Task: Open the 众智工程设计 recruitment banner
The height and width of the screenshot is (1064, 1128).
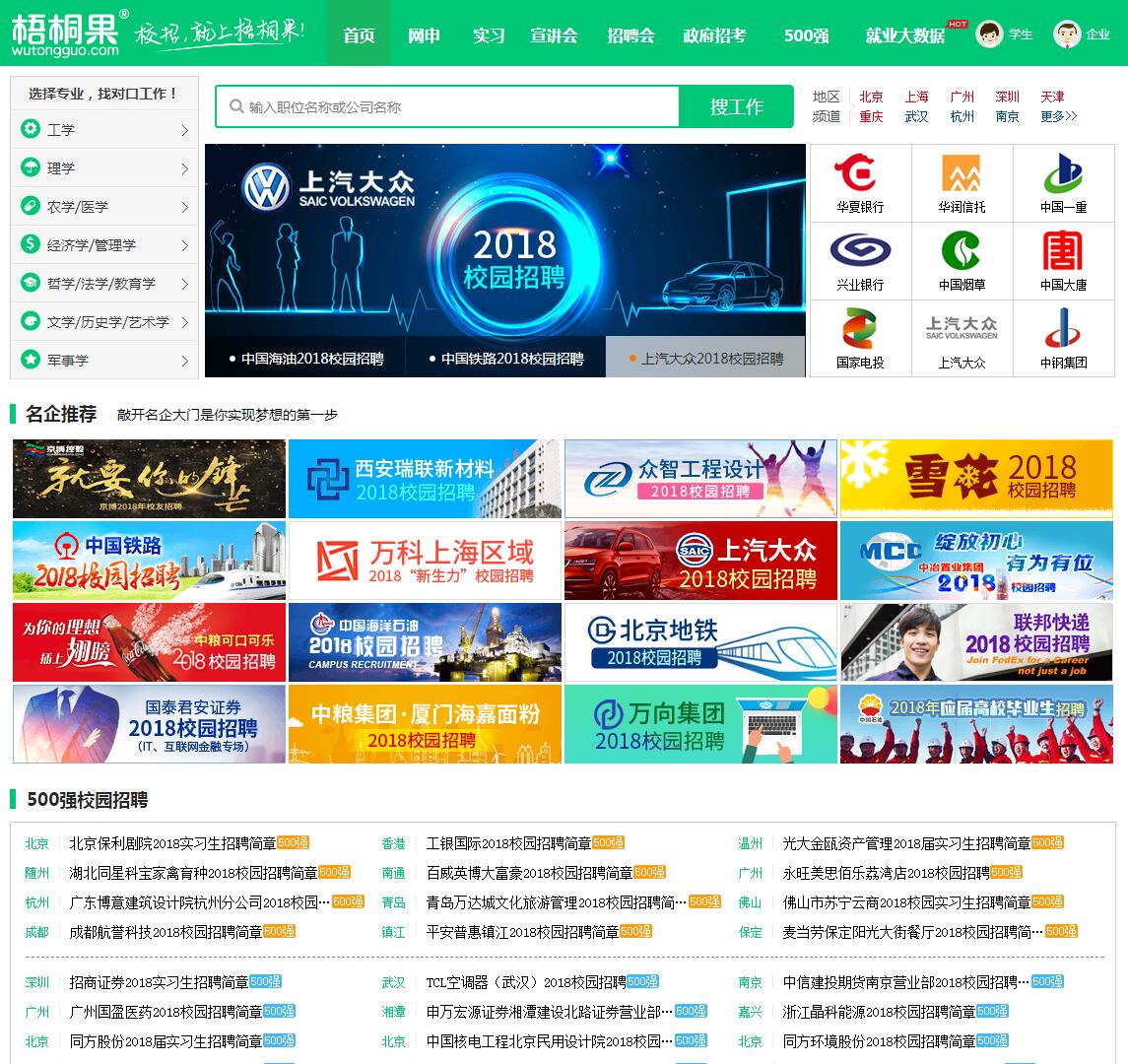Action: [700, 479]
